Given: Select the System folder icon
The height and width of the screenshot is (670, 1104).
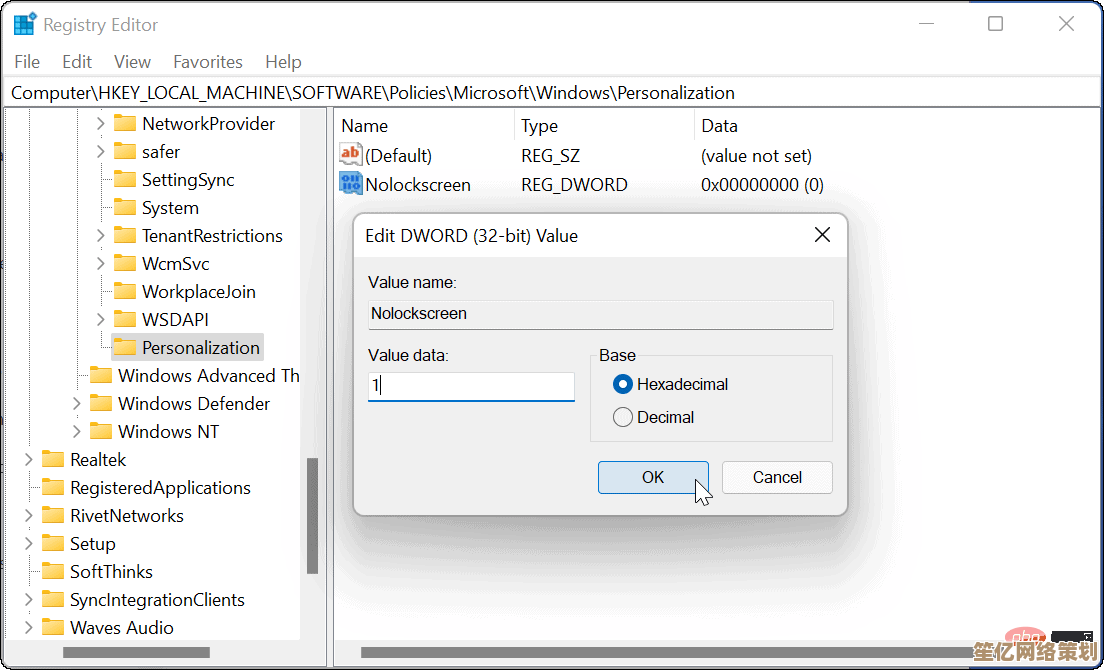Looking at the screenshot, I should [125, 208].
